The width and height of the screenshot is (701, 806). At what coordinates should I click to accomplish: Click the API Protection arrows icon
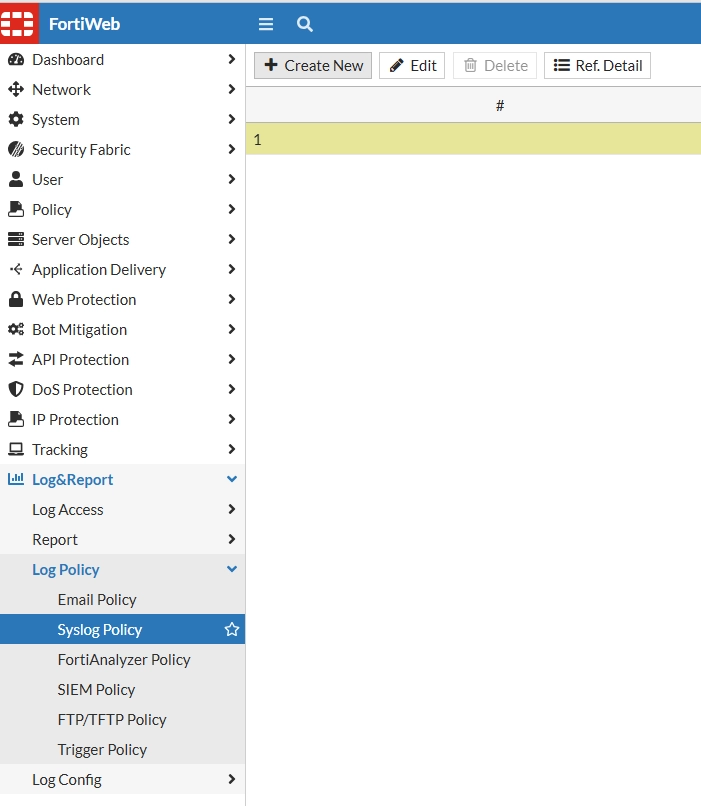tap(16, 359)
